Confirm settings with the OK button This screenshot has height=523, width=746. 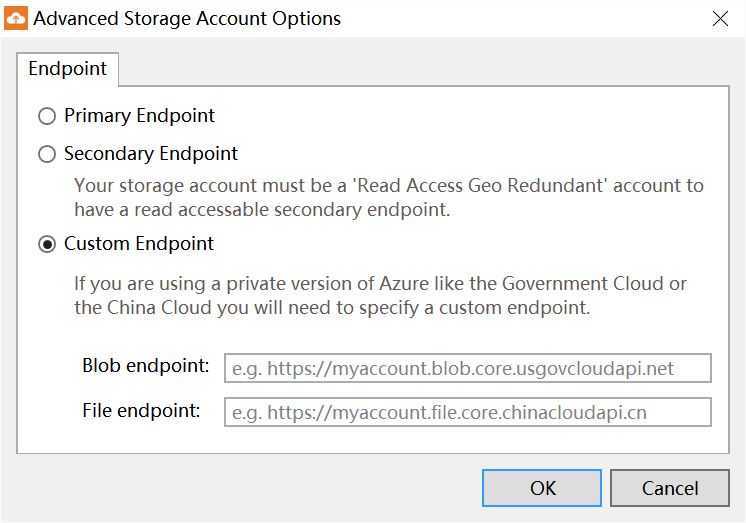[x=542, y=488]
